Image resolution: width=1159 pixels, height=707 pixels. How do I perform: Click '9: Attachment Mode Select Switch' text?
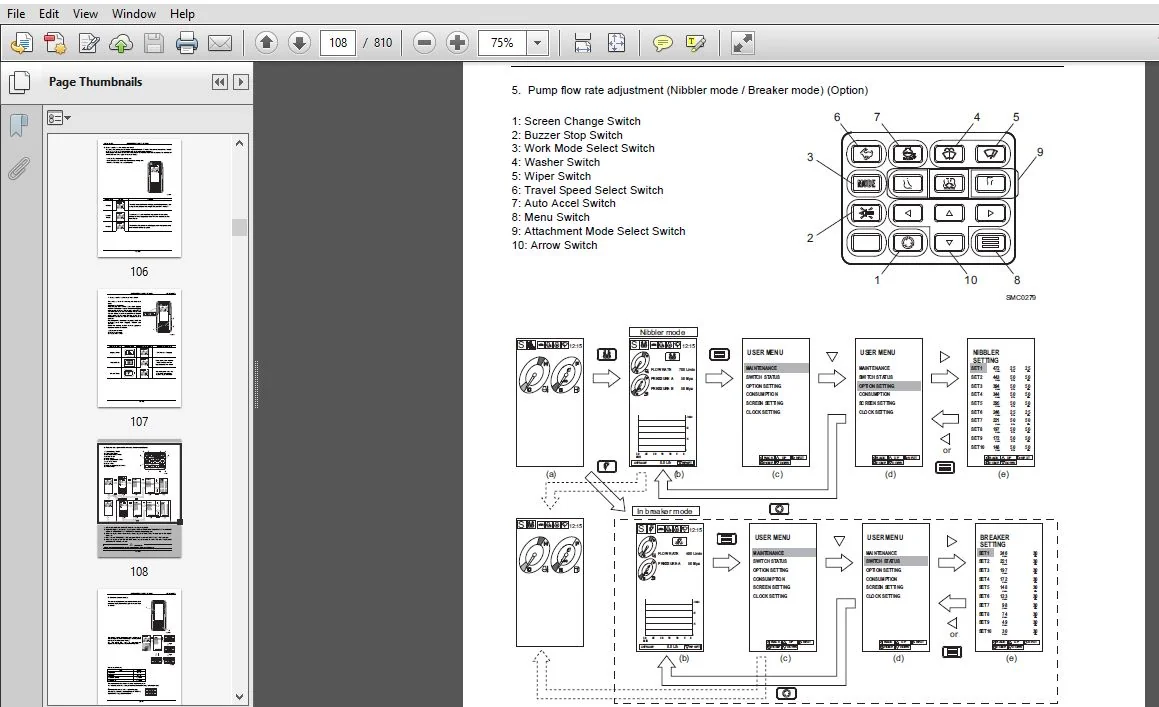[599, 231]
